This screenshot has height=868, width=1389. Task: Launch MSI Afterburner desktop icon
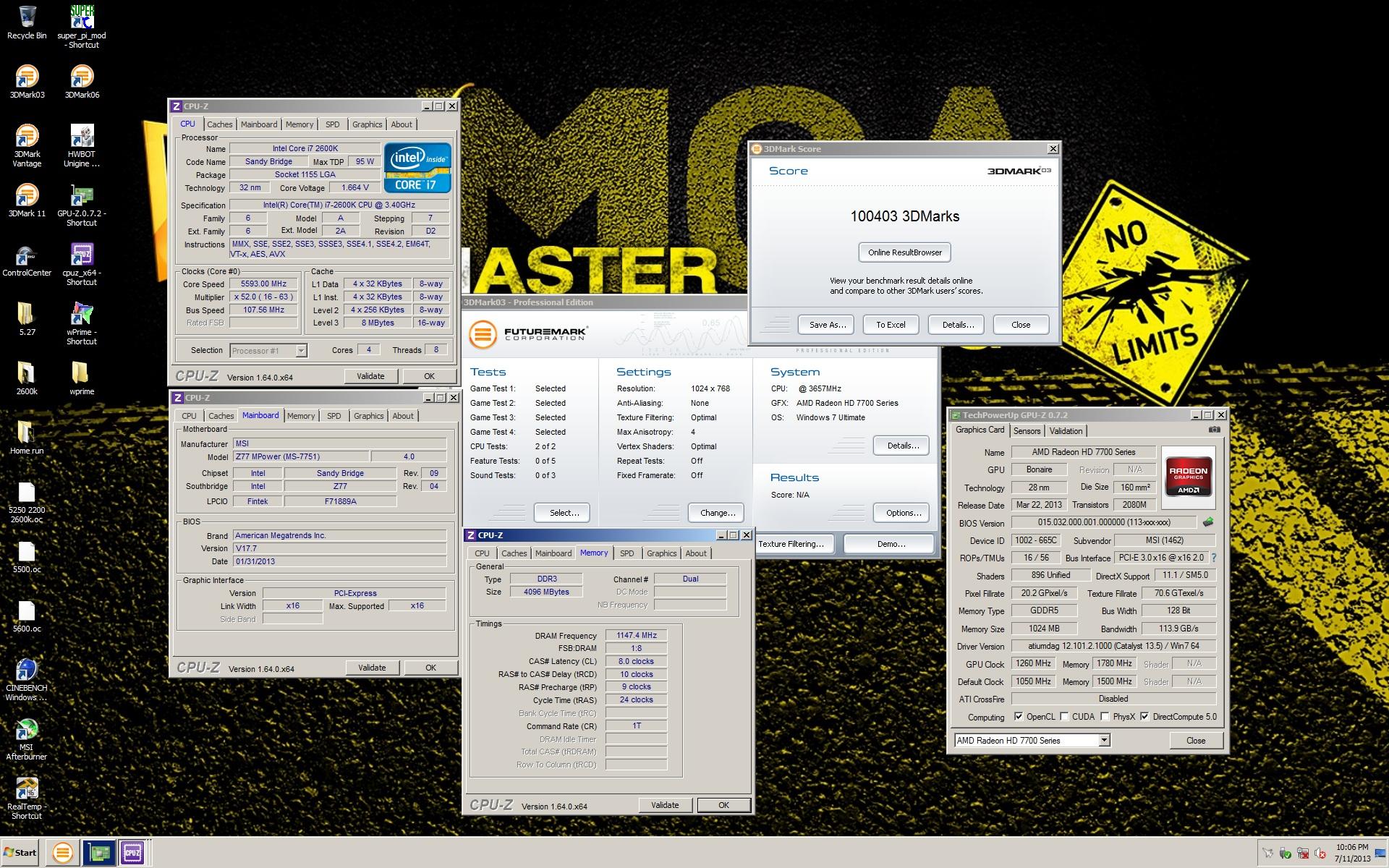pyautogui.click(x=27, y=739)
